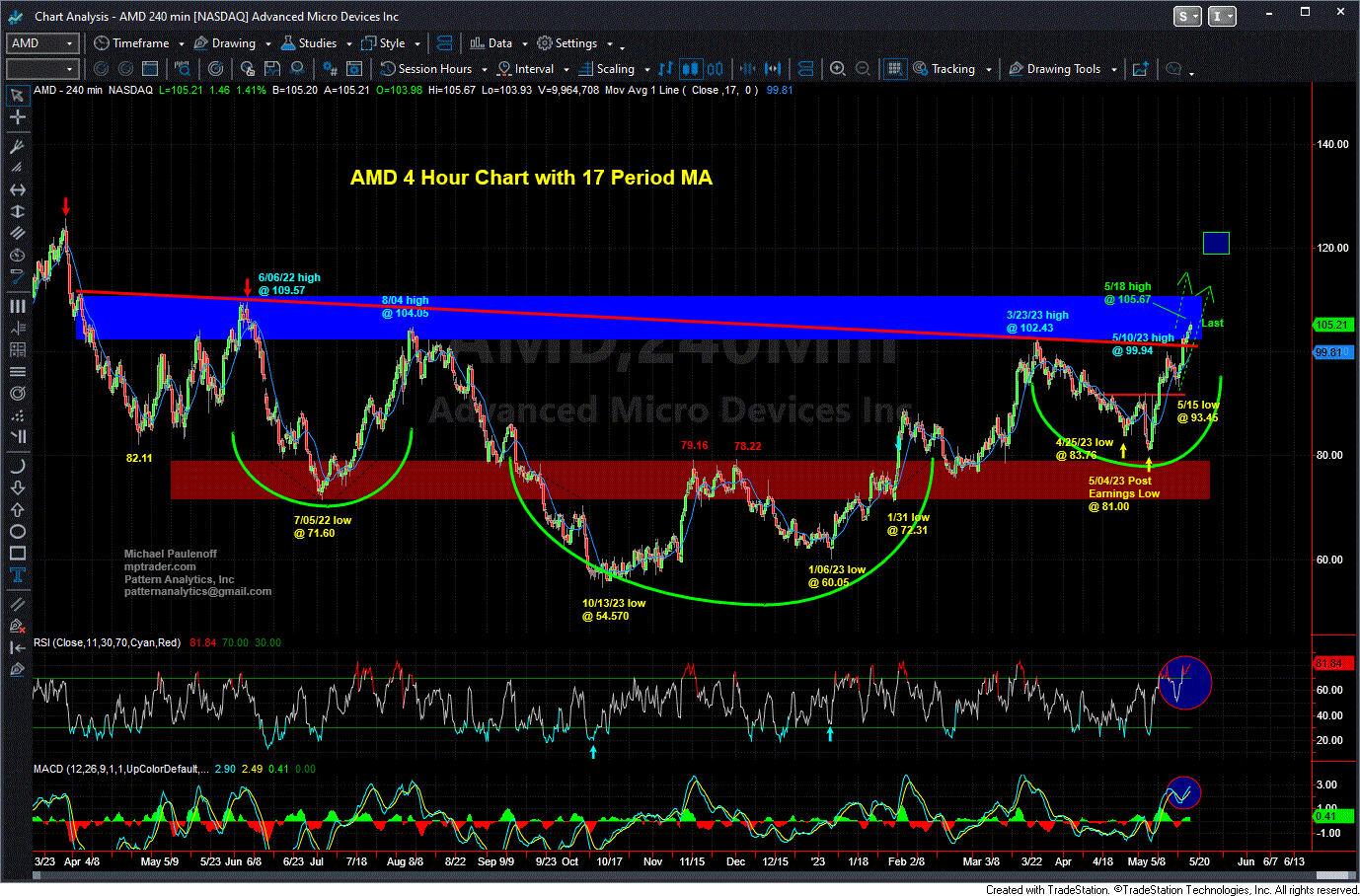Image resolution: width=1360 pixels, height=896 pixels.
Task: Open the Drawing Tools menu
Action: [x=1062, y=69]
